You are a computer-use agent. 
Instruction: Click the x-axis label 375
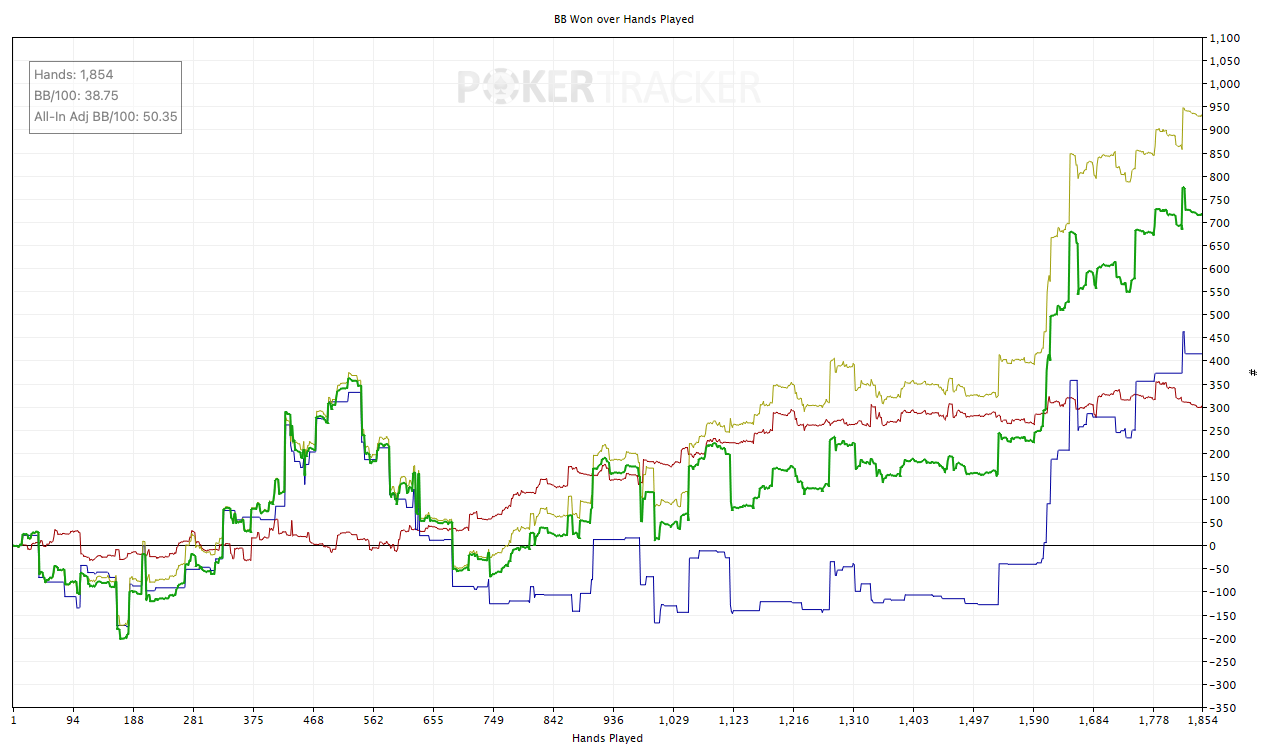point(253,720)
